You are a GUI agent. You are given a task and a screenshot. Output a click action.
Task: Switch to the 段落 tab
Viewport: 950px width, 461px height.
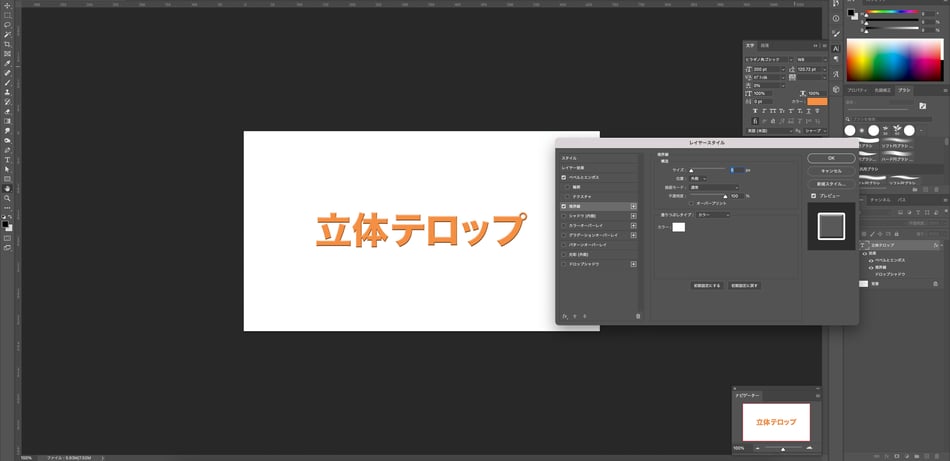(x=765, y=45)
